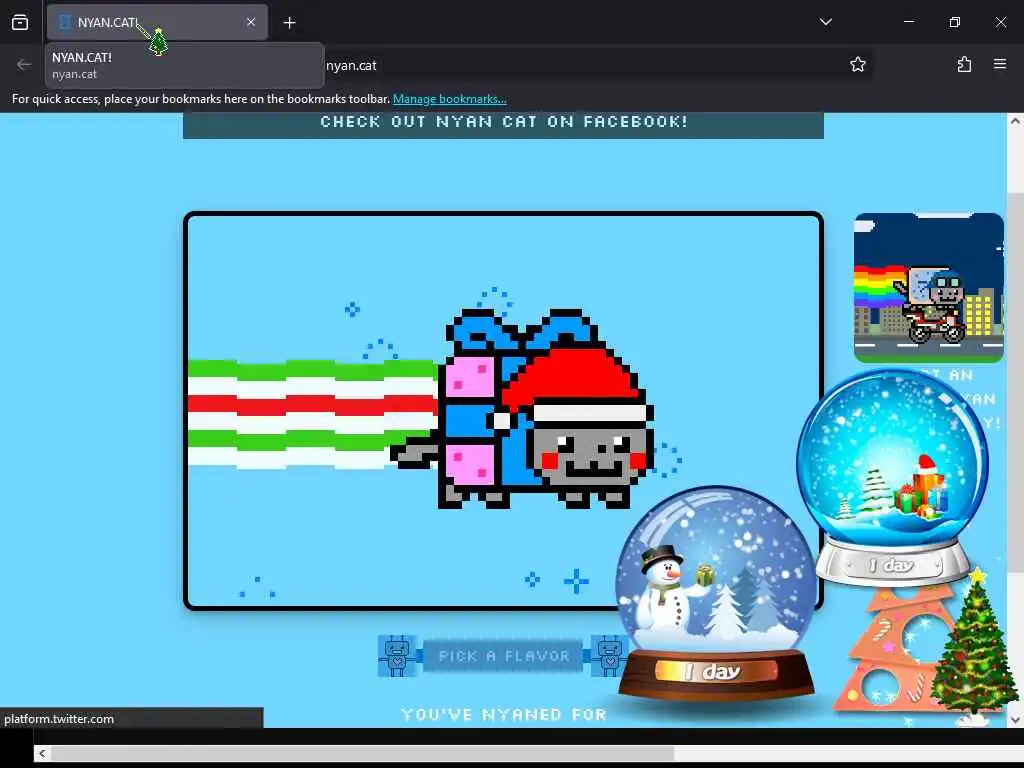
Task: Click the robot icon left of Pick a Flavor
Action: tap(398, 656)
